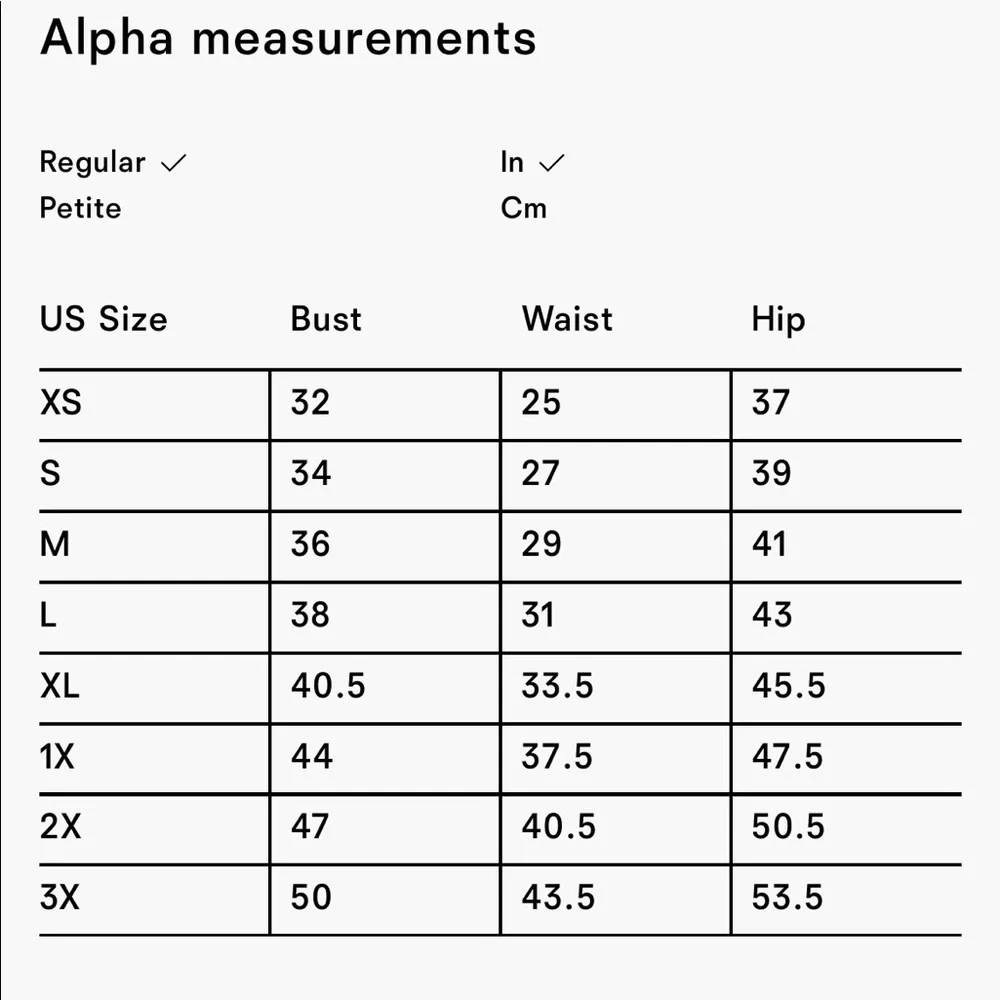Click the L hip value 43
The height and width of the screenshot is (1000, 1000).
pos(772,614)
